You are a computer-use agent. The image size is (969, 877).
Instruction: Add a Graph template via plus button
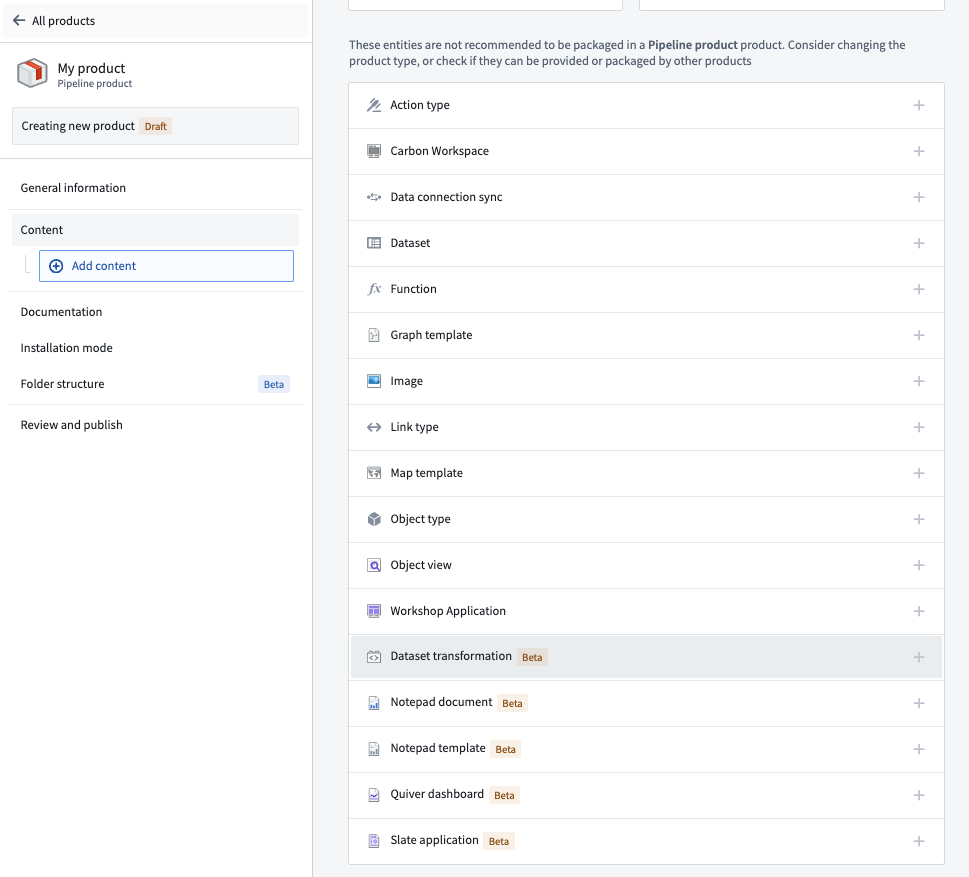[x=919, y=335]
